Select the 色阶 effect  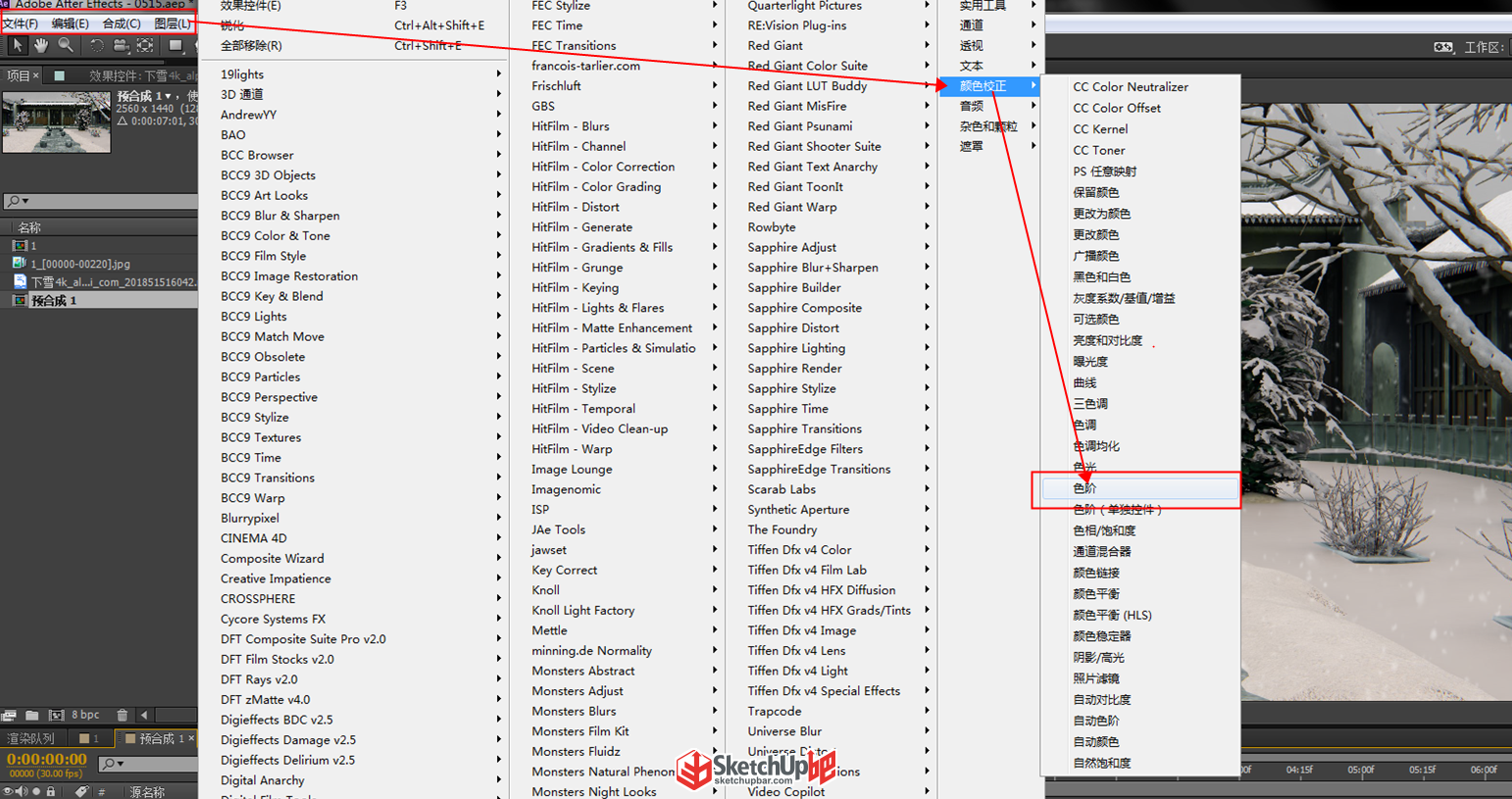click(x=1139, y=488)
